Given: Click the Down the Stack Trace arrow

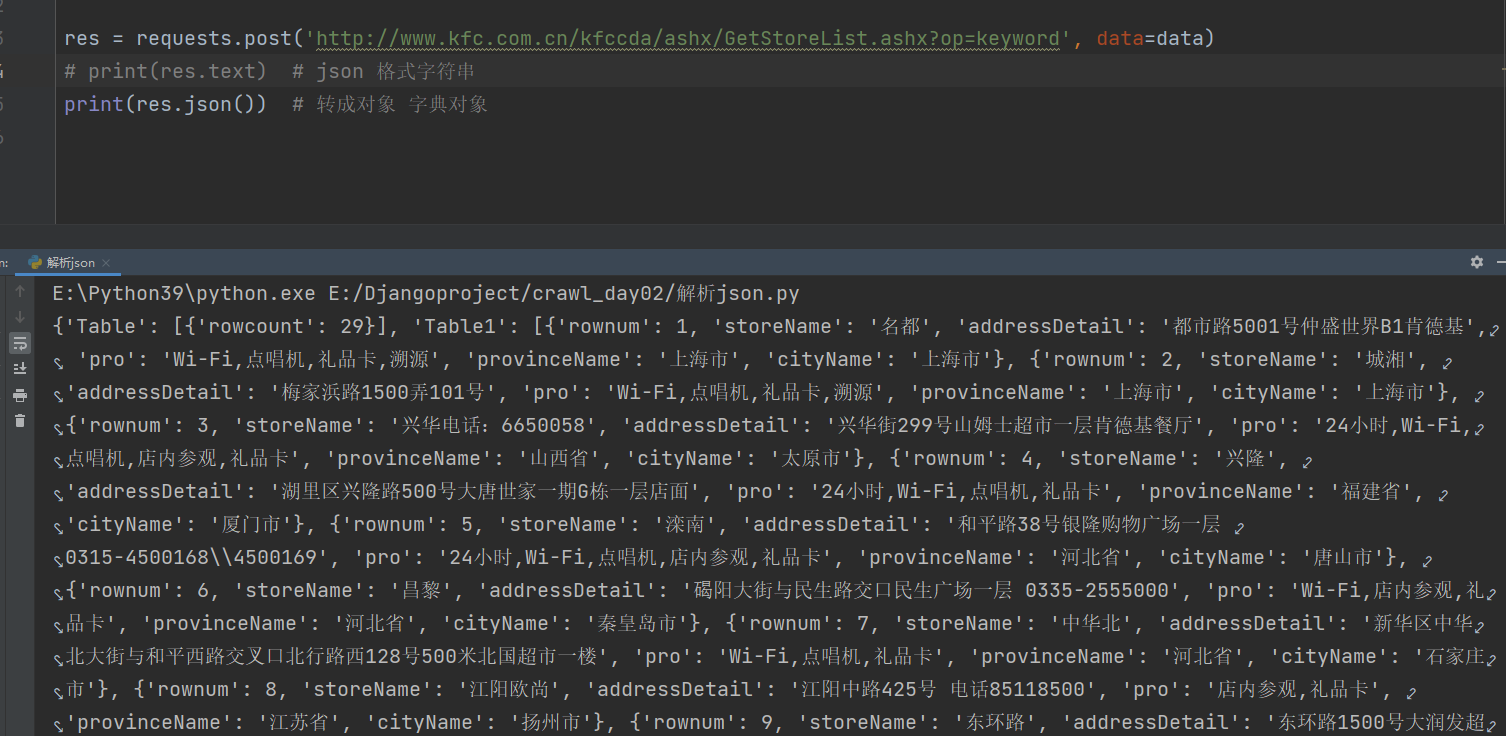Looking at the screenshot, I should coord(19,317).
